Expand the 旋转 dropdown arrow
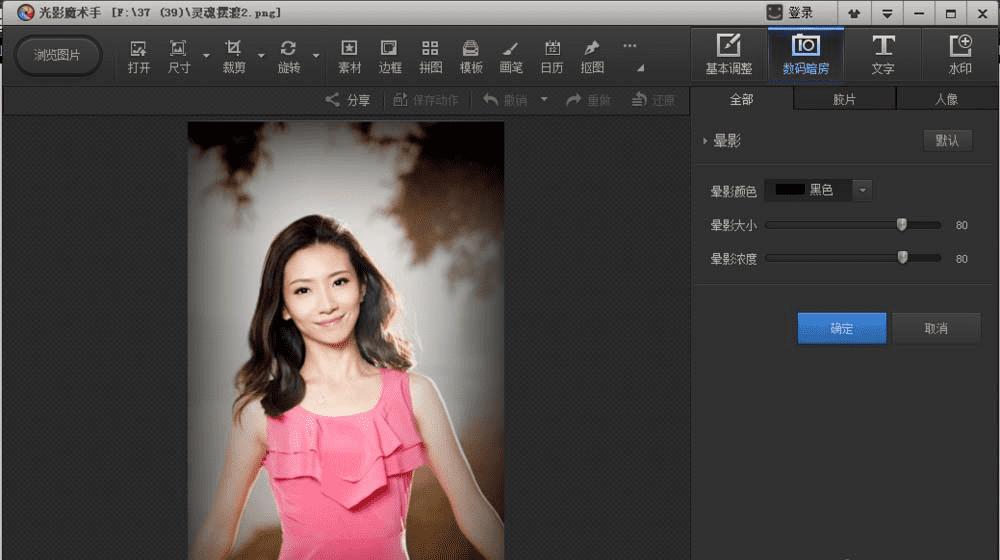Image resolution: width=1000 pixels, height=560 pixels. pyautogui.click(x=316, y=56)
